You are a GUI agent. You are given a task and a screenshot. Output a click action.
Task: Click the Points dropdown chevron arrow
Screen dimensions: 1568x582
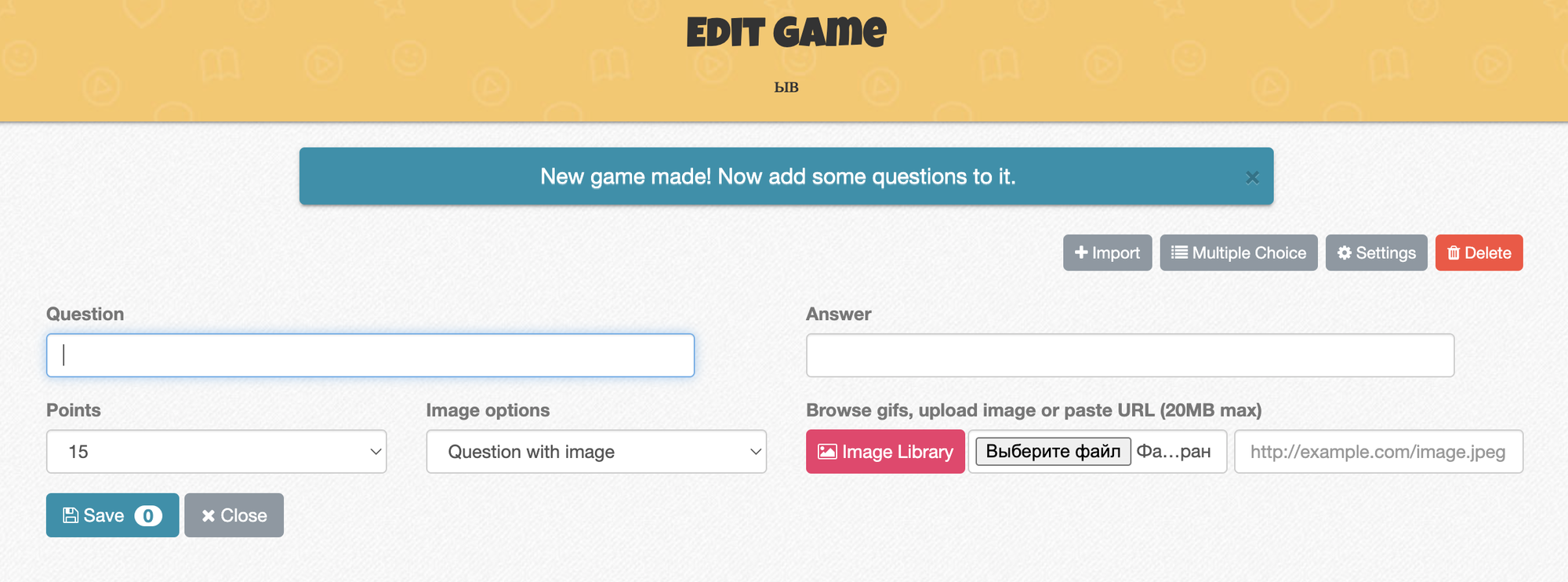(376, 452)
